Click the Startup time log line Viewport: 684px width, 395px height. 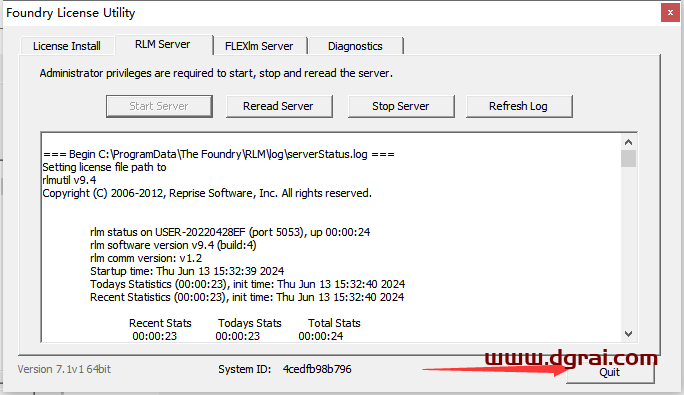(x=187, y=271)
